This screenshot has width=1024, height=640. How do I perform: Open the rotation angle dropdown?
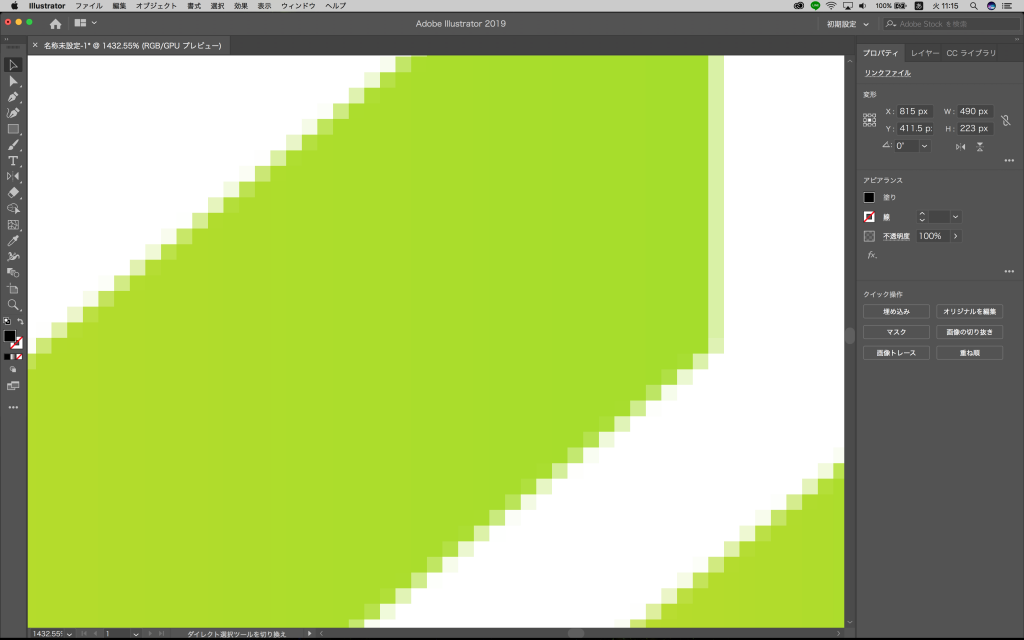point(924,146)
